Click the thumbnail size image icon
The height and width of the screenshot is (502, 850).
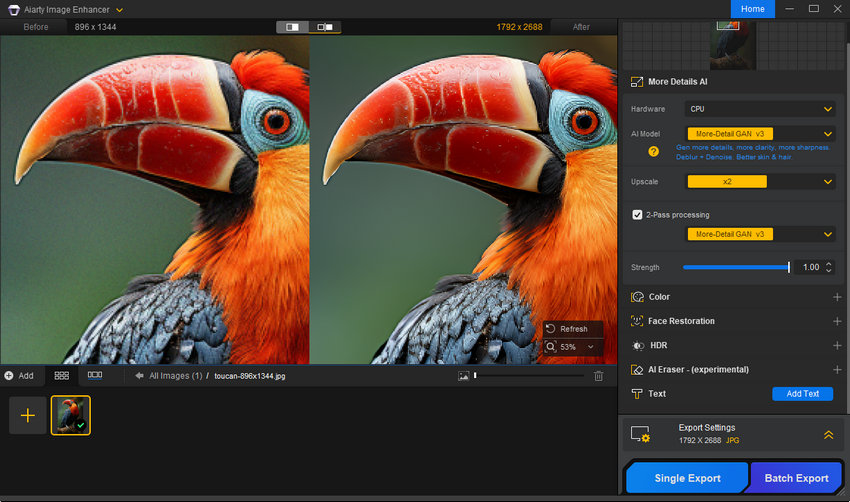463,376
